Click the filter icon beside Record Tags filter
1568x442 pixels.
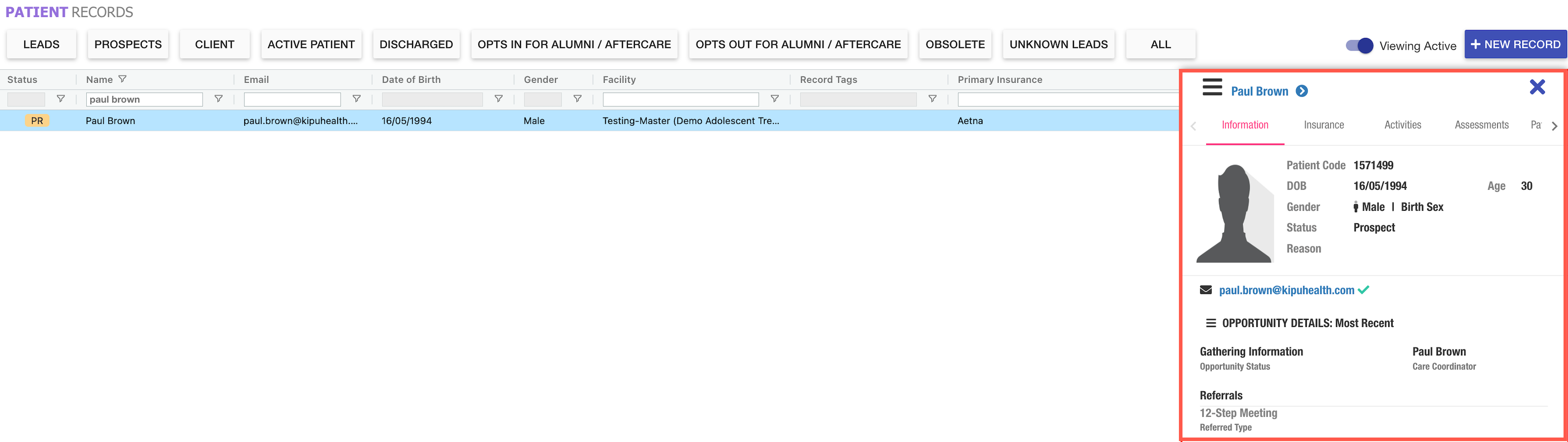pos(932,98)
